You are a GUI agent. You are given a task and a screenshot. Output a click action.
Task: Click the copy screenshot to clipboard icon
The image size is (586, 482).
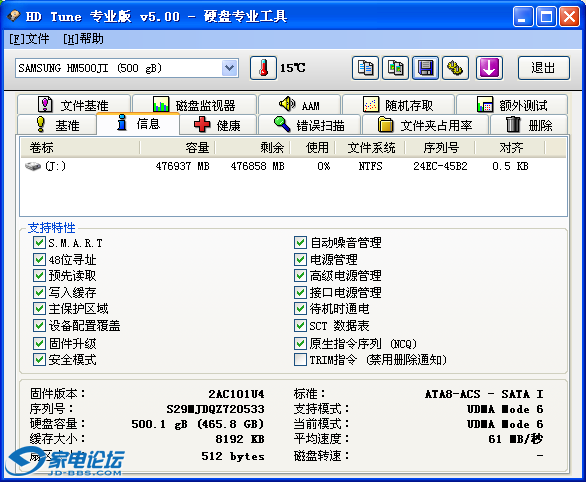click(395, 68)
